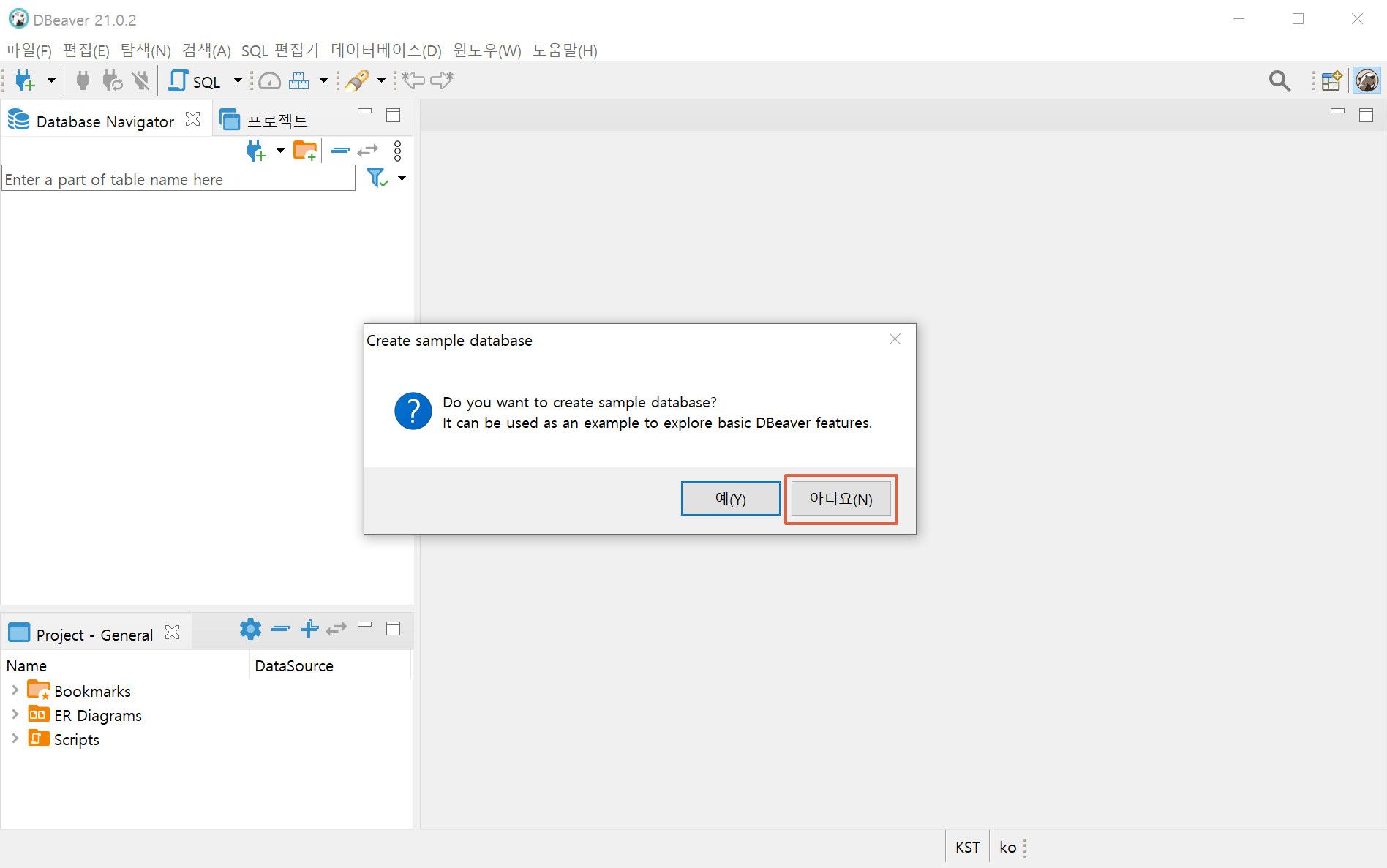1387x868 pixels.
Task: Create new folder with the orange folder icon
Action: pos(305,151)
